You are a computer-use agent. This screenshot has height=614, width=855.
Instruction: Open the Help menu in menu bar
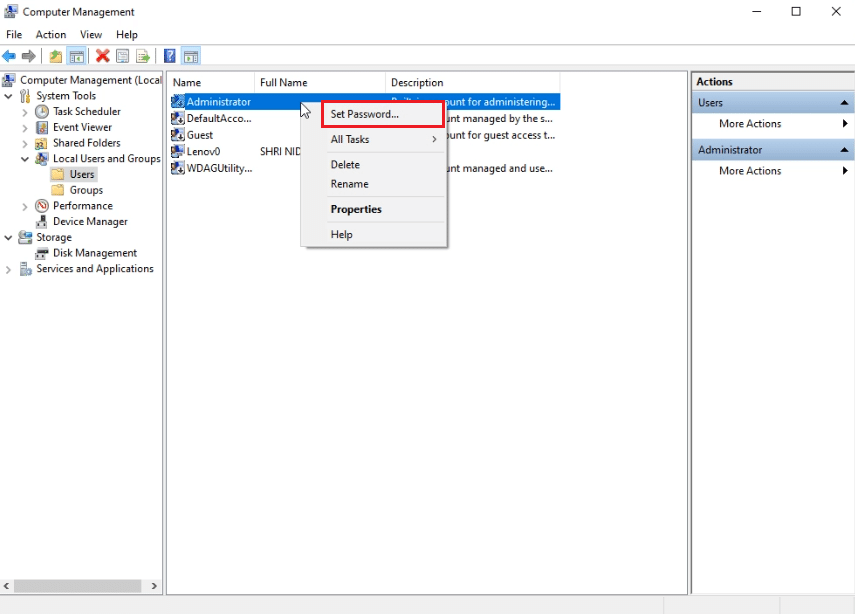coord(127,34)
